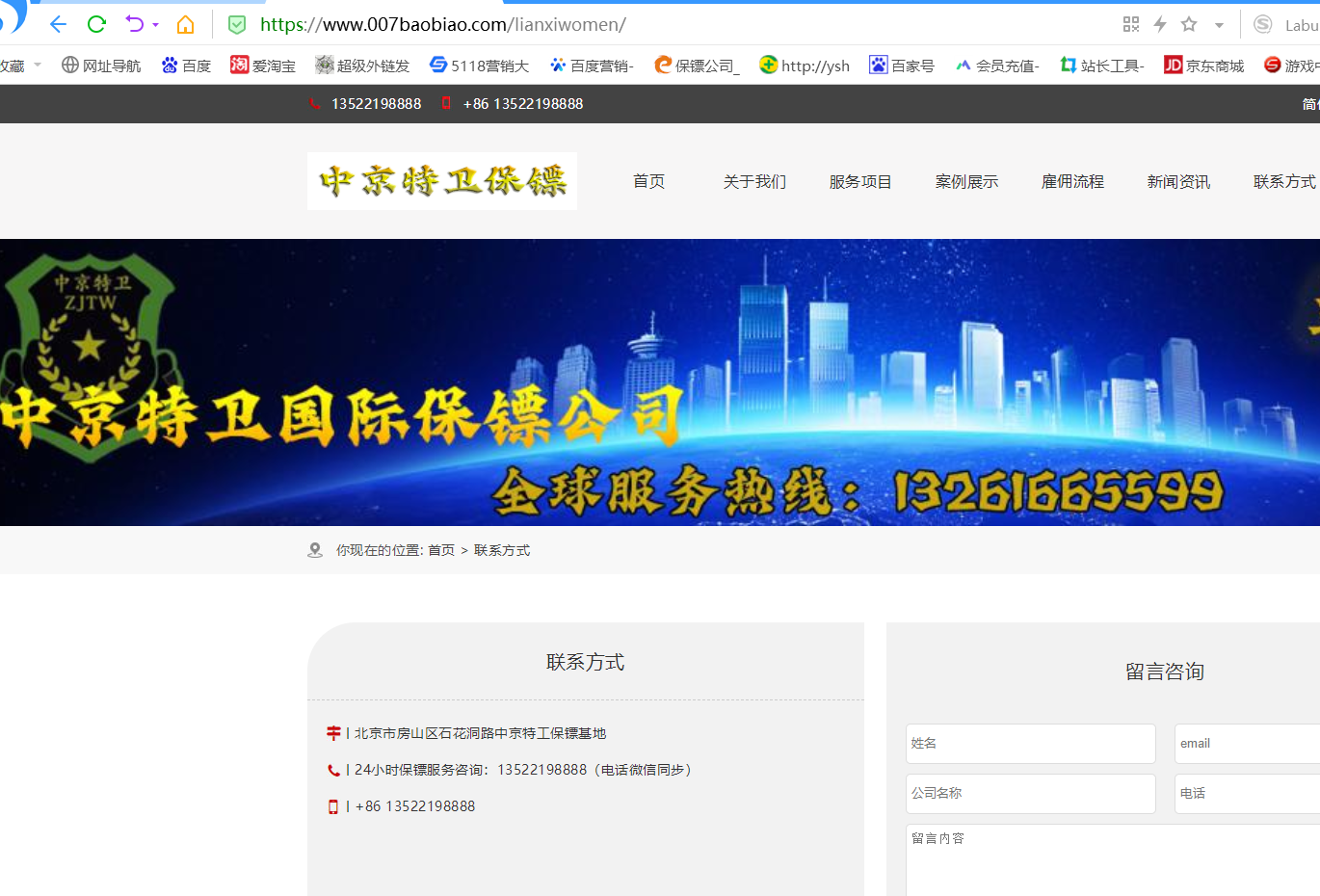Click the green security shield icon
The width and height of the screenshot is (1320, 896).
237,25
